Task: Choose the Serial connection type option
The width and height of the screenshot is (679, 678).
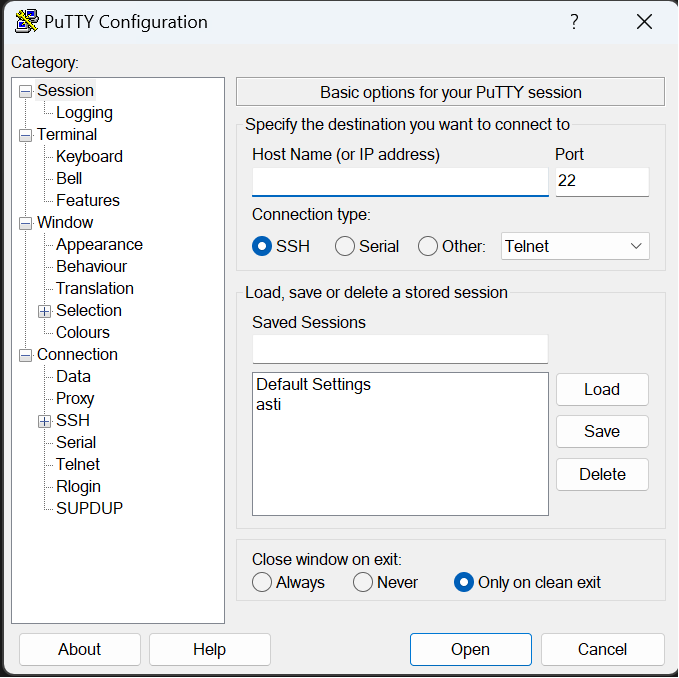Action: point(345,246)
